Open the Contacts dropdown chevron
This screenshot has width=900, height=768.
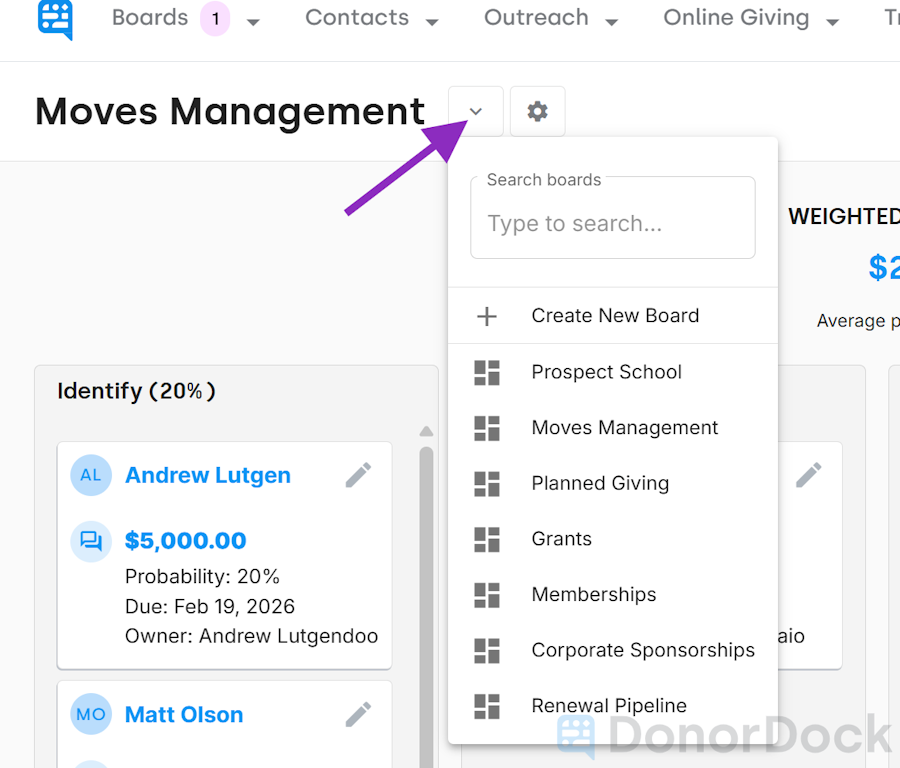point(431,20)
